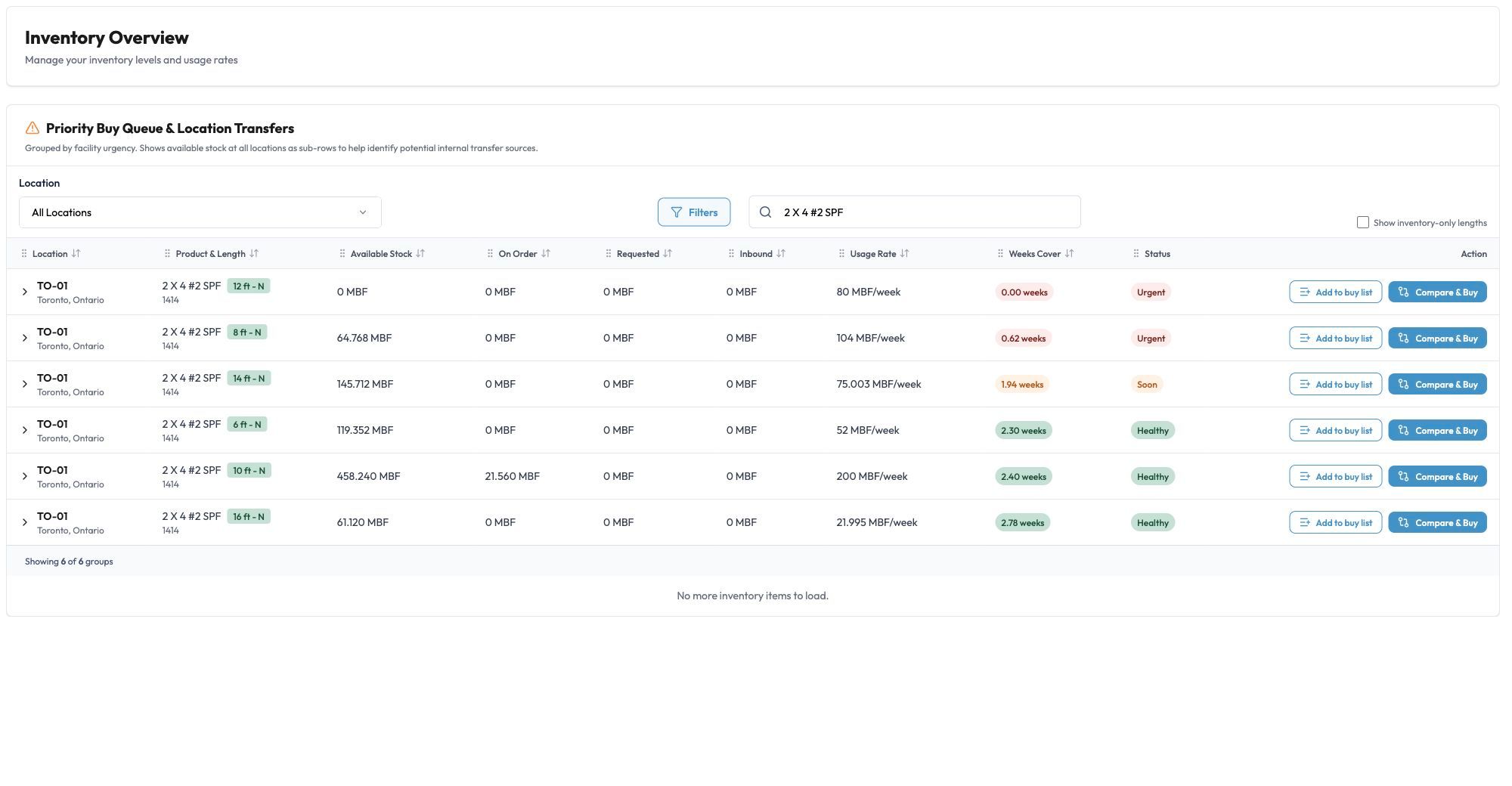Click the 0.00 weeks cover badge
1512x786 pixels.
(x=1024, y=292)
